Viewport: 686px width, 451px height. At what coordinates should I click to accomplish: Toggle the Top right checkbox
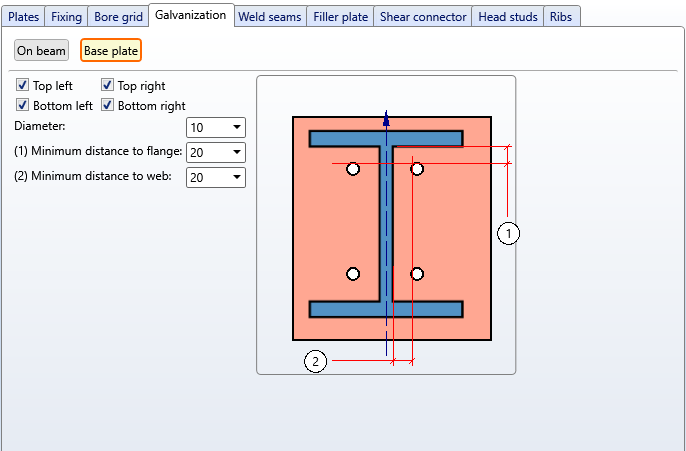point(108,86)
